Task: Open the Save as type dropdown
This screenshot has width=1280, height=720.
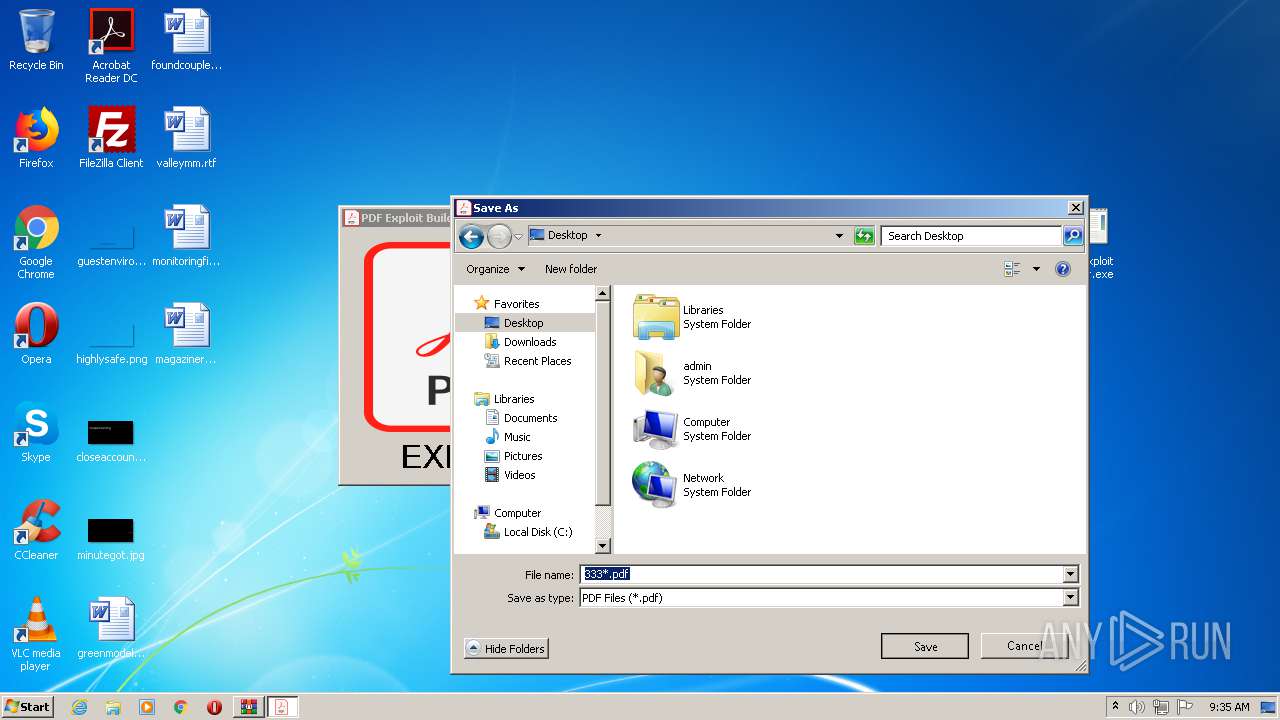Action: click(x=1071, y=598)
